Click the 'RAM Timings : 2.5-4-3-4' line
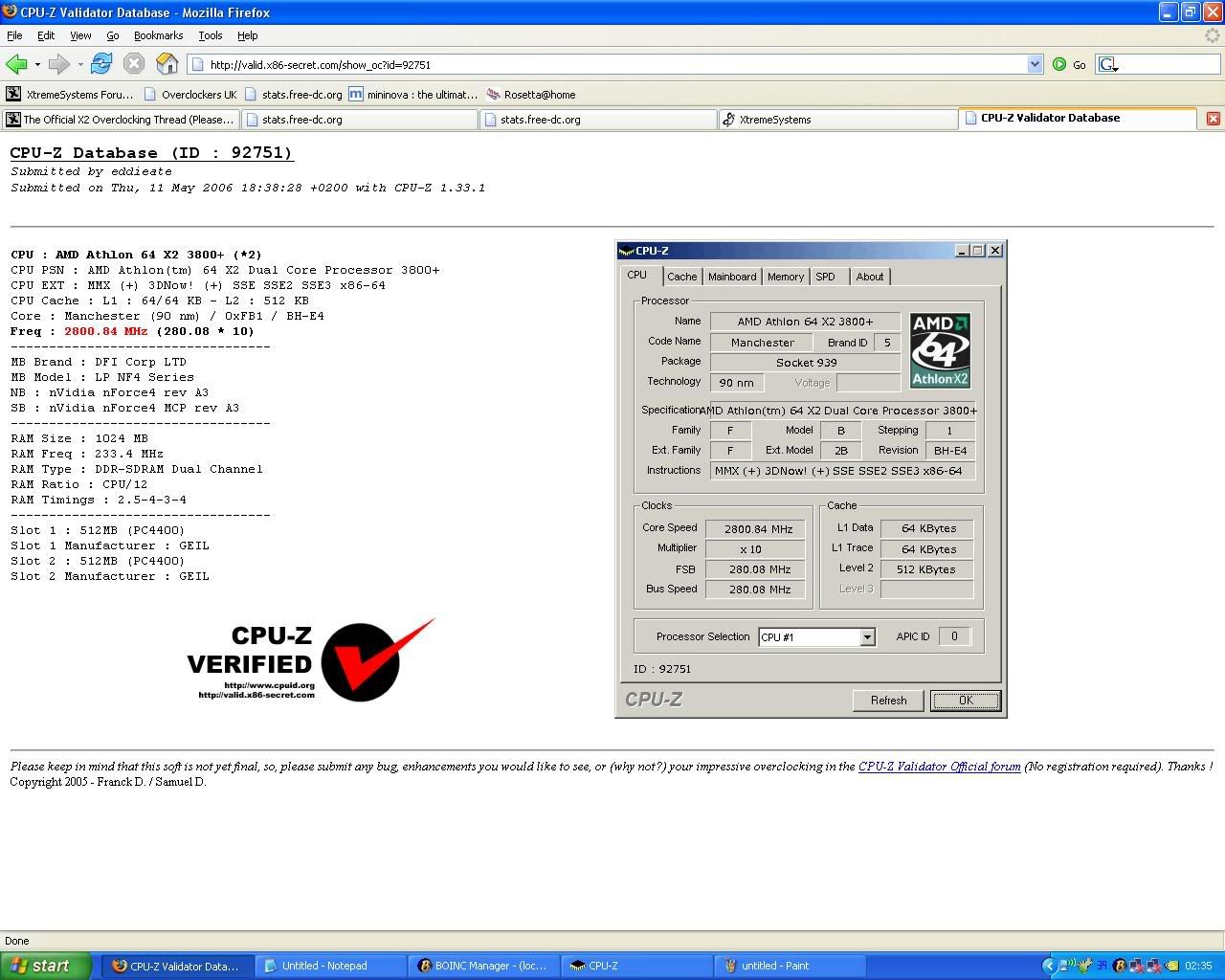1225x980 pixels. click(x=99, y=500)
